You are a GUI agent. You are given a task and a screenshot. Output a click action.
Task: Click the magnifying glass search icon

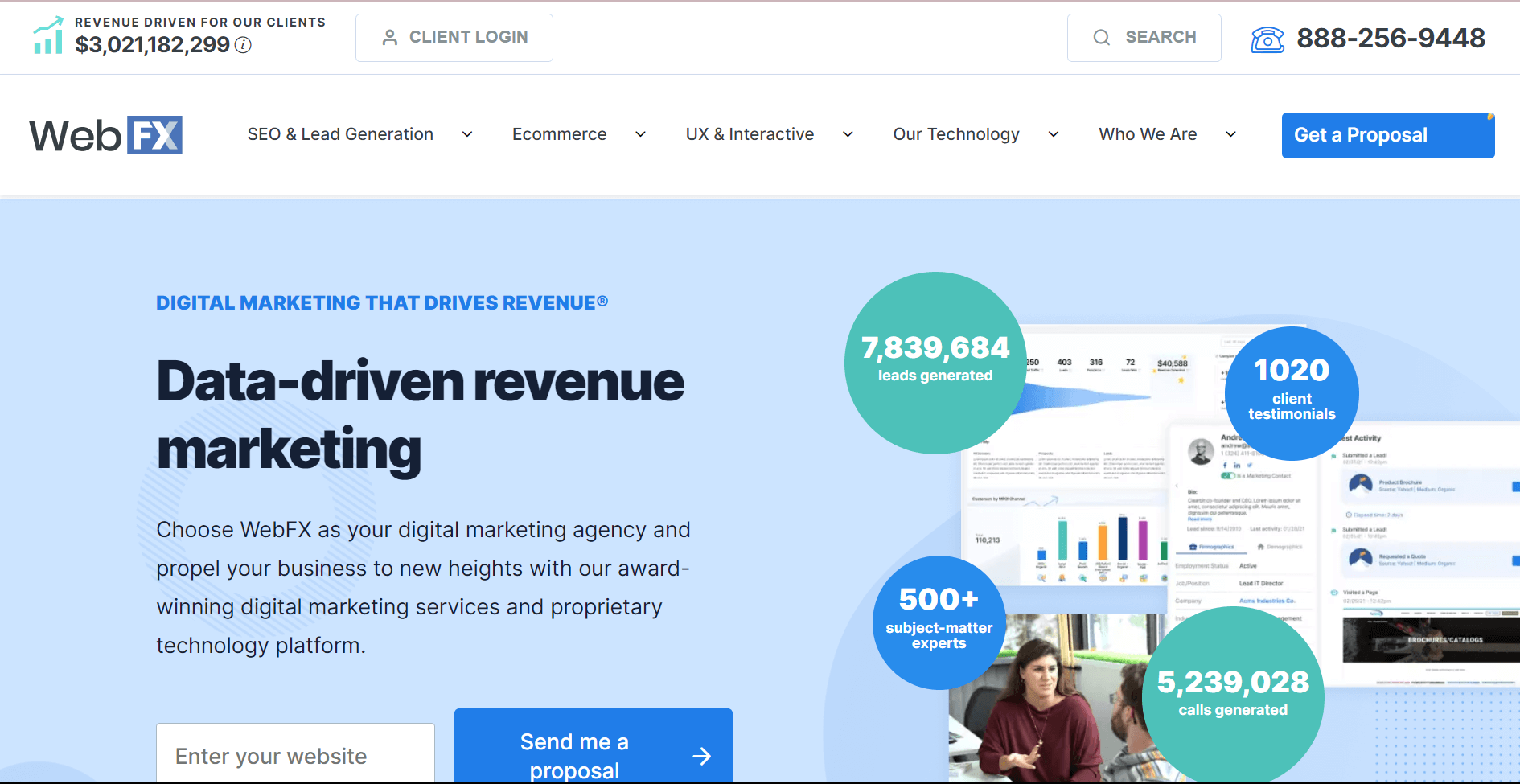[1102, 38]
